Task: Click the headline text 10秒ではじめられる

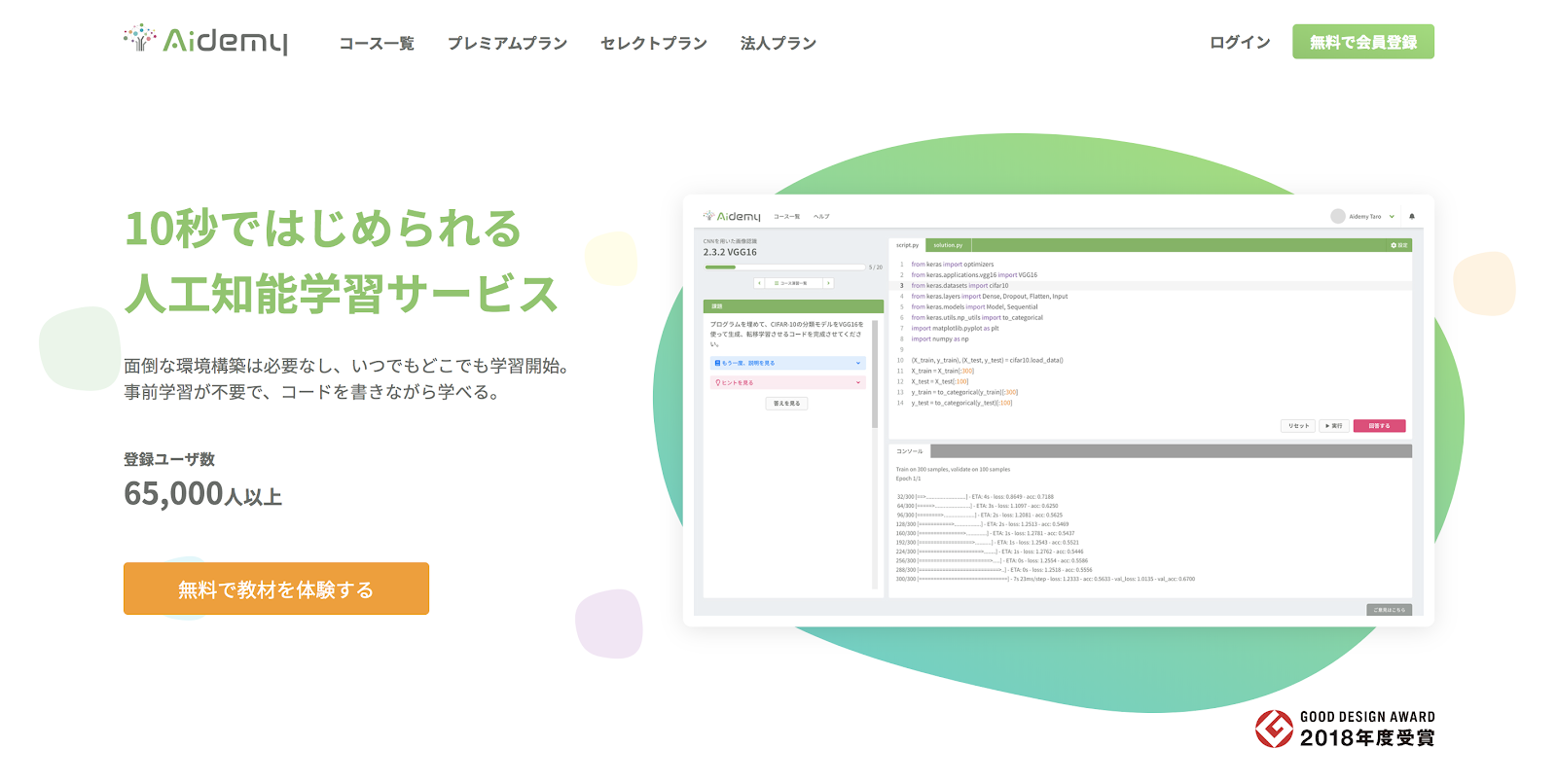Action: pyautogui.click(x=324, y=230)
